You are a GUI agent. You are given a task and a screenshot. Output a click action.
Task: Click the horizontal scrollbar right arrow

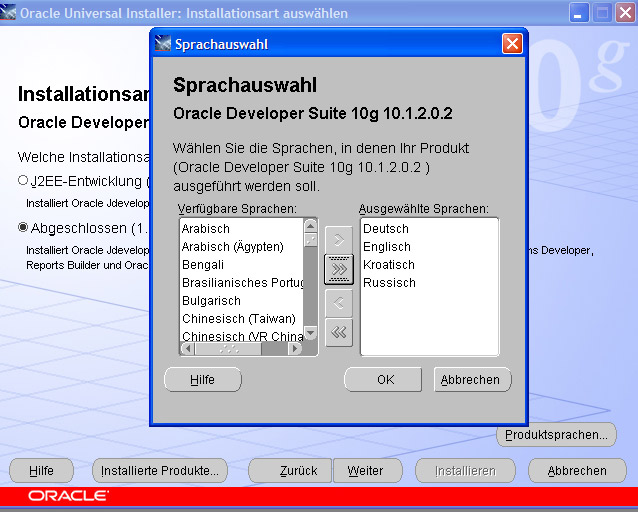click(x=295, y=348)
